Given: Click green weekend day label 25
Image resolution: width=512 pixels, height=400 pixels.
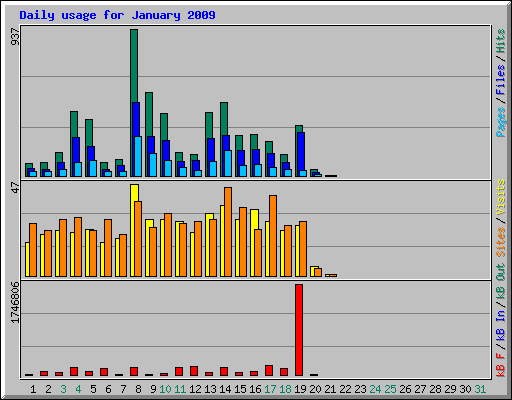Looking at the screenshot, I should pos(390,389).
